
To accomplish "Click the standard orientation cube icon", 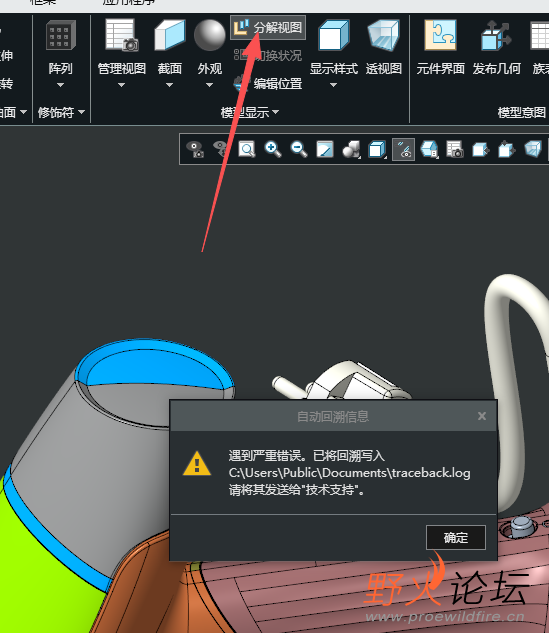I will point(507,149).
